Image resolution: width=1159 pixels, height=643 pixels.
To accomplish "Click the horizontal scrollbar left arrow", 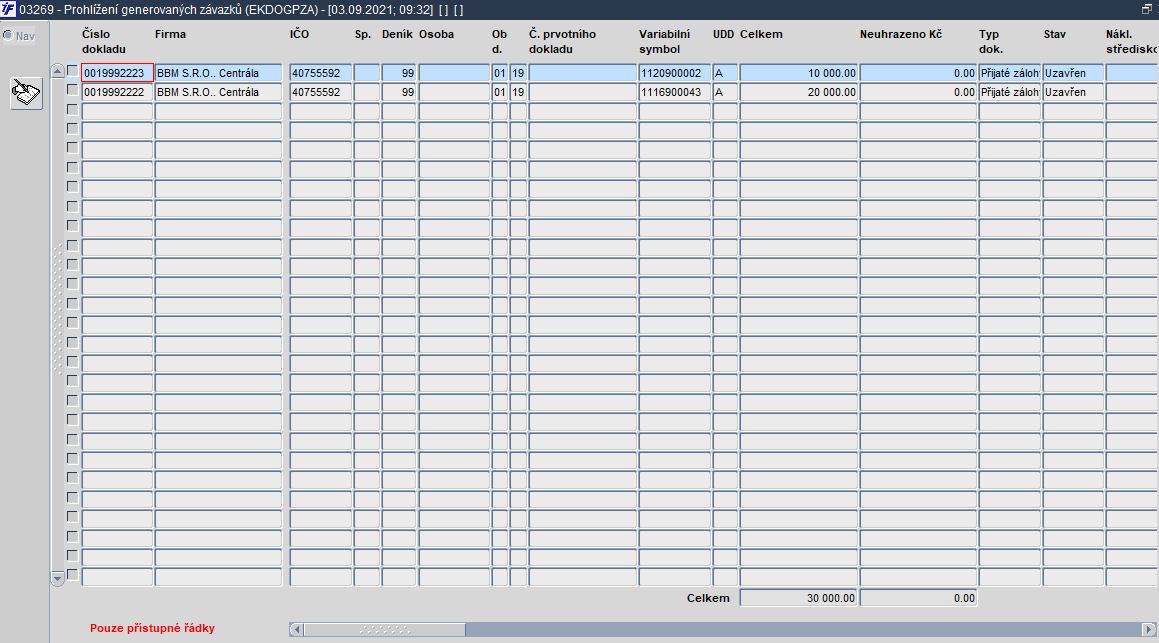I will tap(296, 629).
